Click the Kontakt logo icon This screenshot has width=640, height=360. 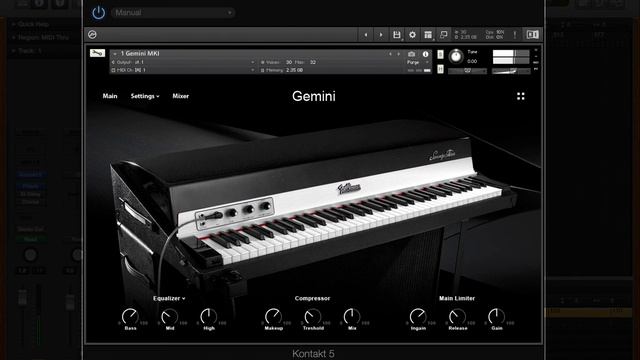pyautogui.click(x=92, y=35)
